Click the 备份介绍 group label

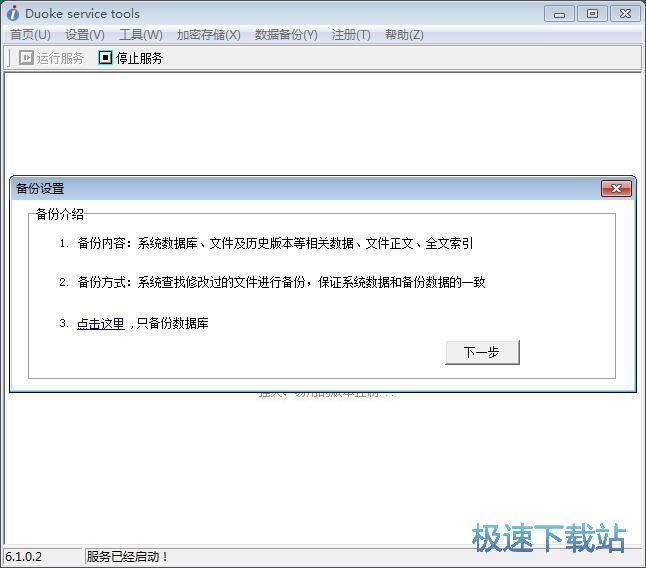(60, 214)
